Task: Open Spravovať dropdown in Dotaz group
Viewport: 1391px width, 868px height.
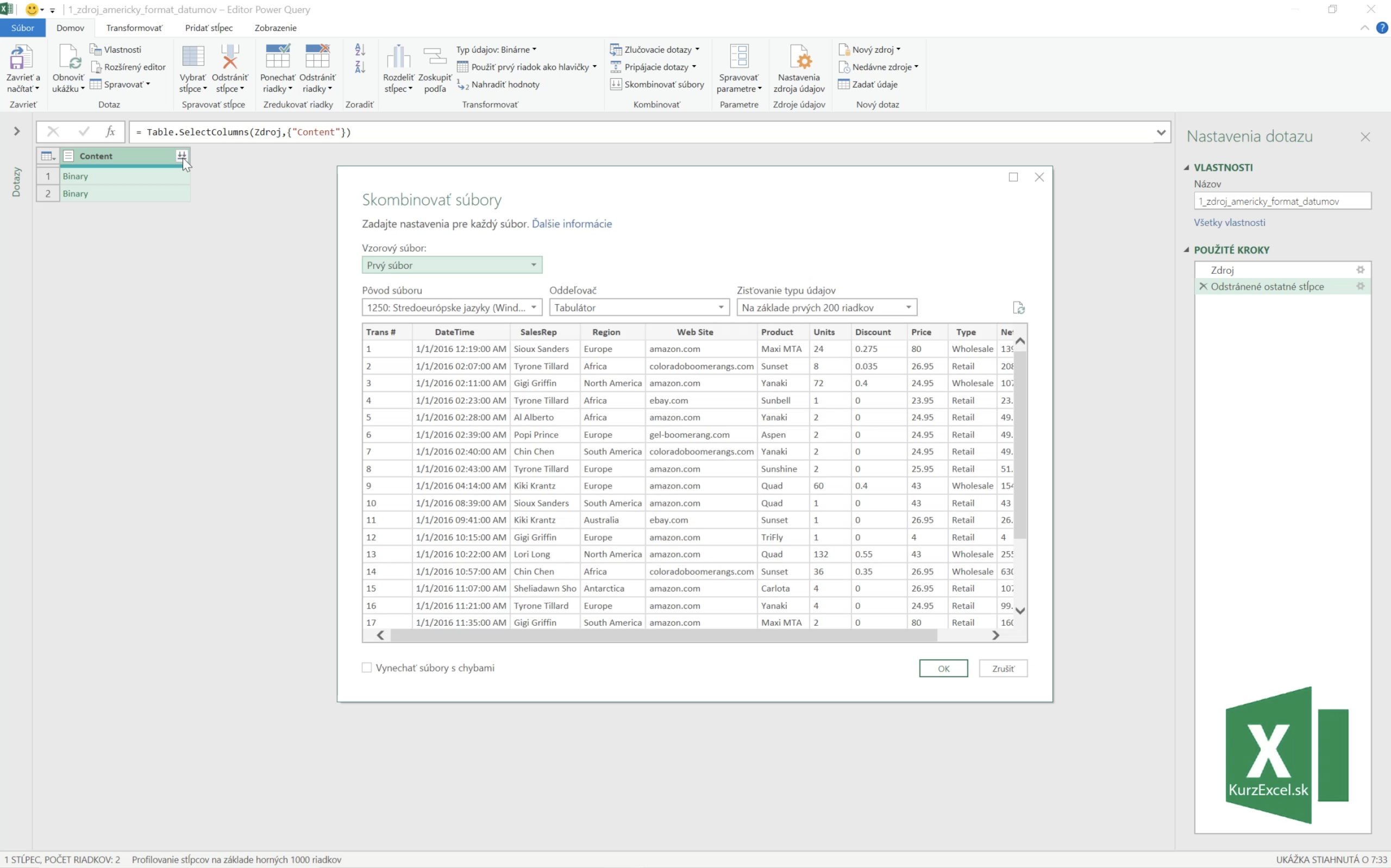Action: [x=120, y=84]
